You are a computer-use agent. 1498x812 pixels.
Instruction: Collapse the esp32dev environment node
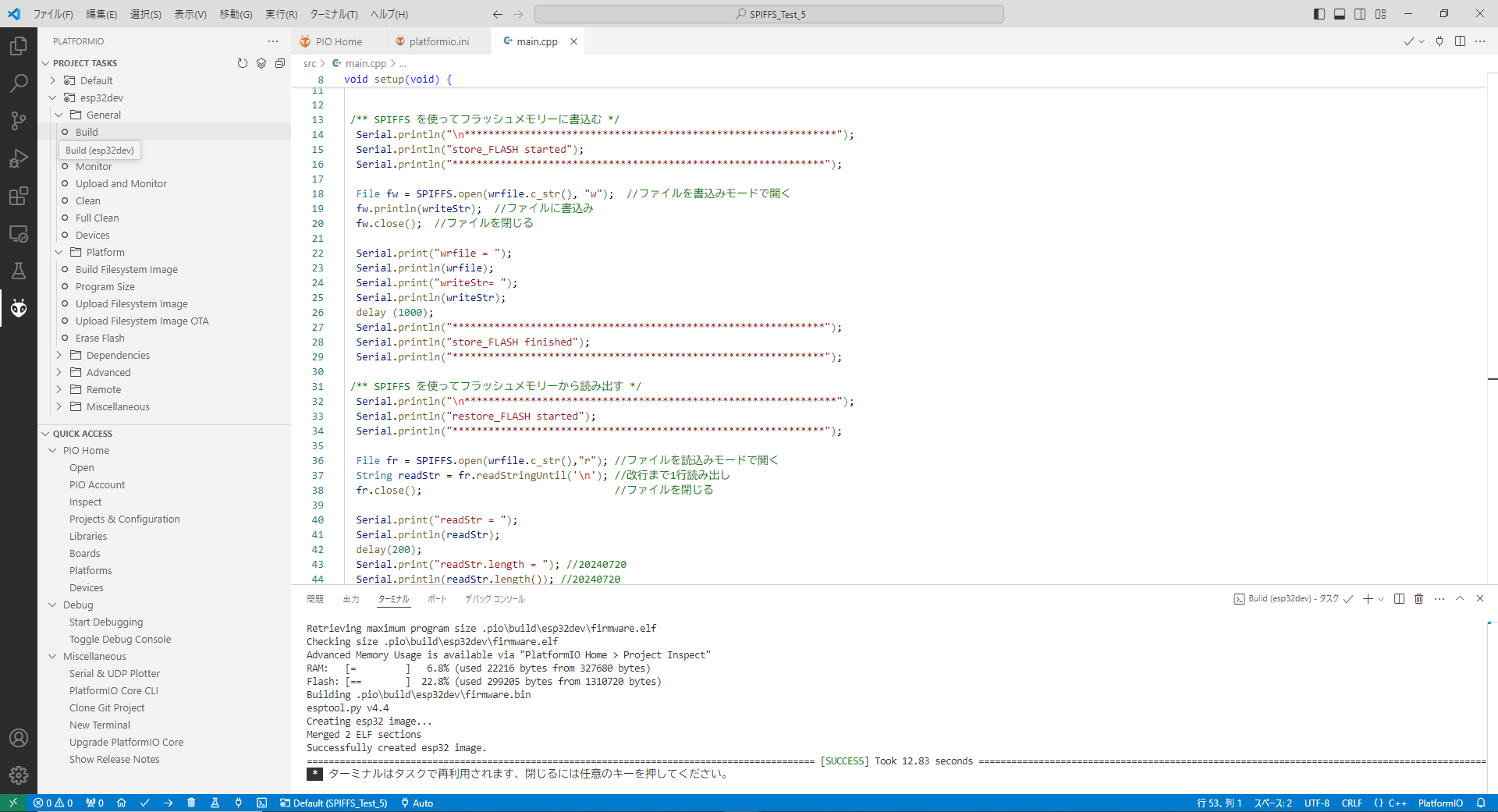[53, 98]
